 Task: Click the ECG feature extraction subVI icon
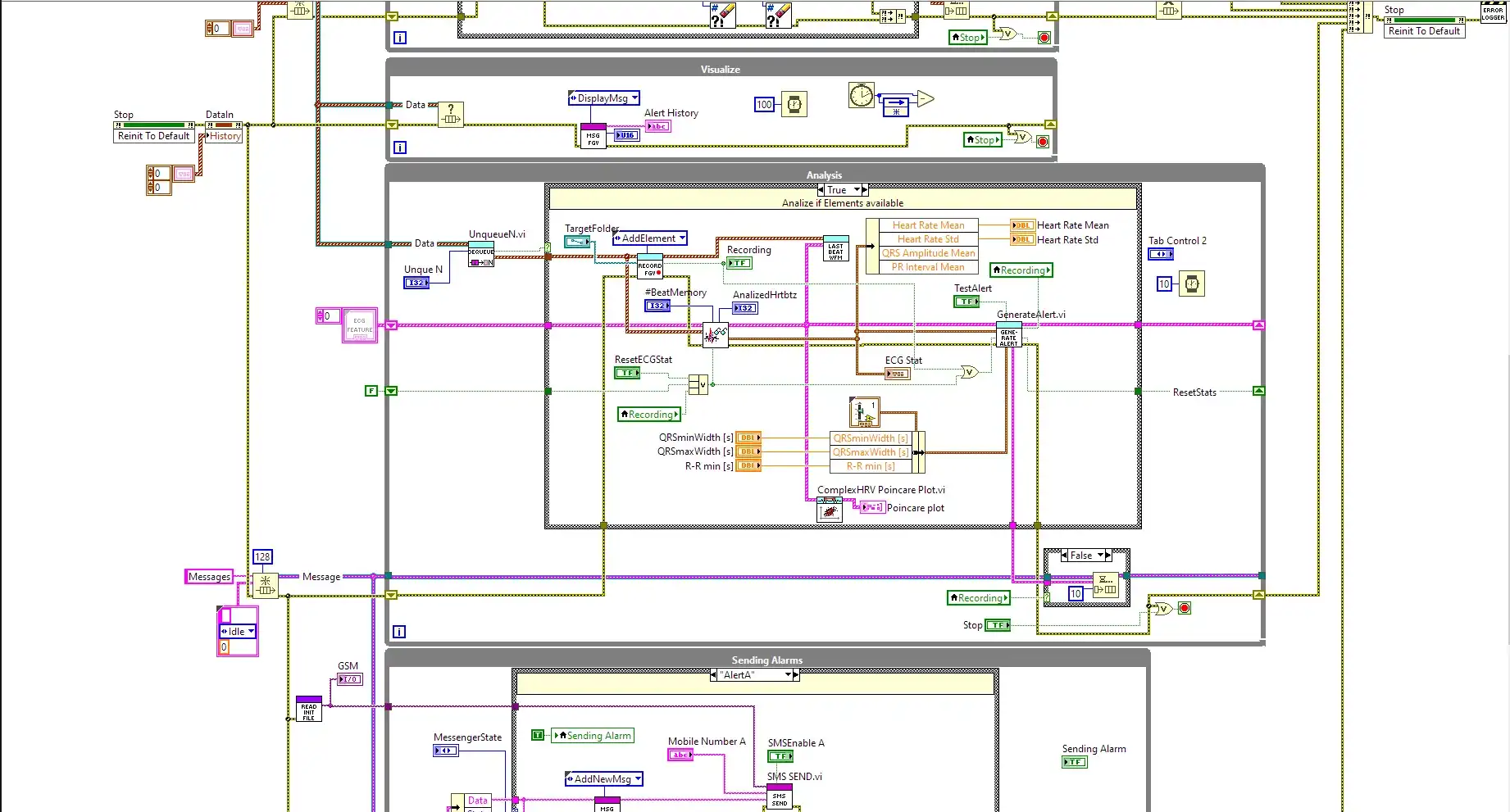tap(716, 334)
